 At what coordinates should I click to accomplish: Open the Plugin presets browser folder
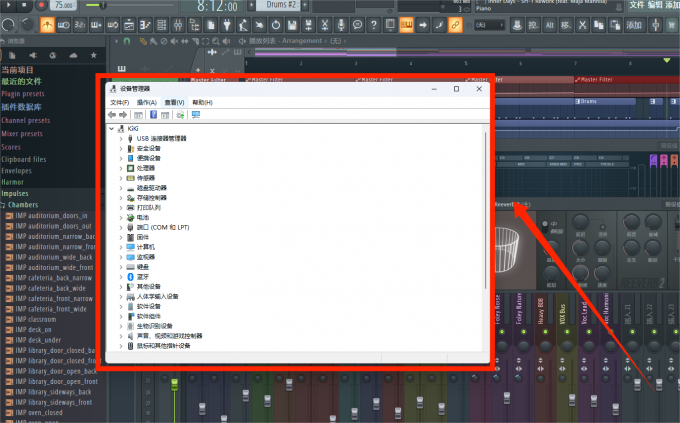point(23,94)
